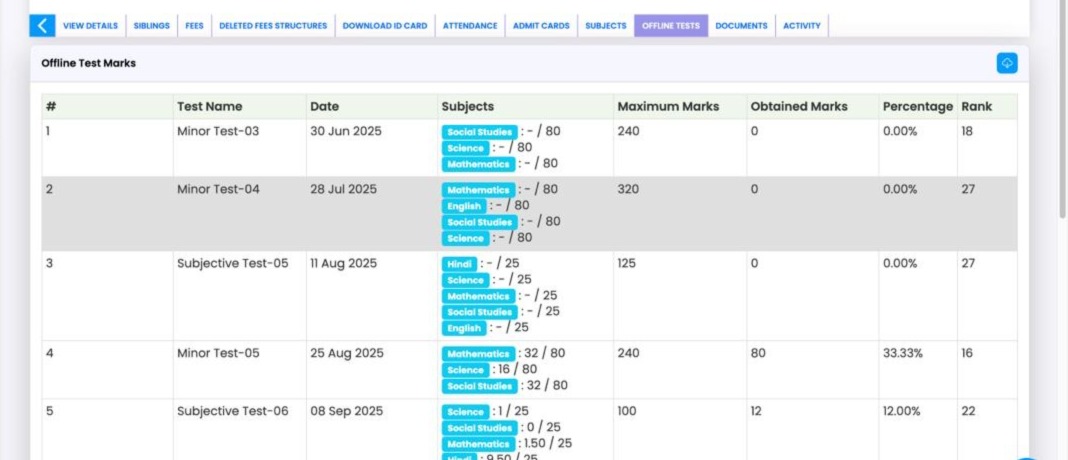Select the Offline Tests tab
Screen dimensions: 1068x460
pyautogui.click(x=671, y=26)
